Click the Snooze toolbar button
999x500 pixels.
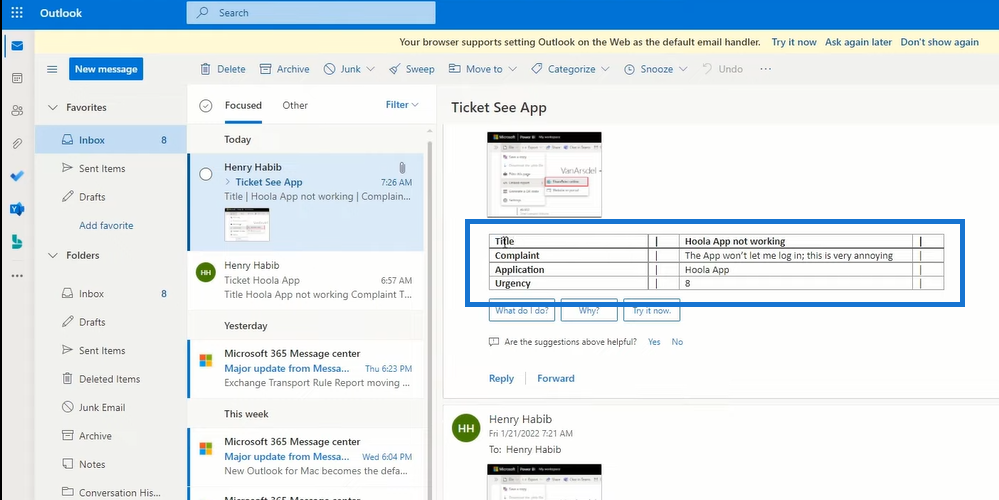click(649, 69)
